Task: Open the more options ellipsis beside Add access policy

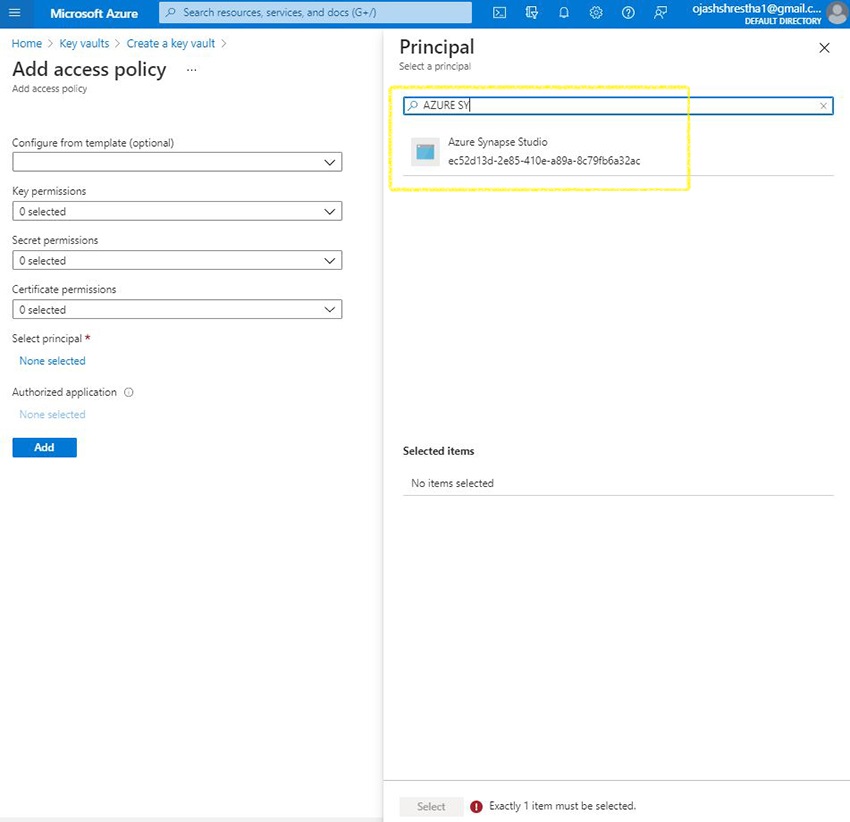Action: tap(191, 70)
